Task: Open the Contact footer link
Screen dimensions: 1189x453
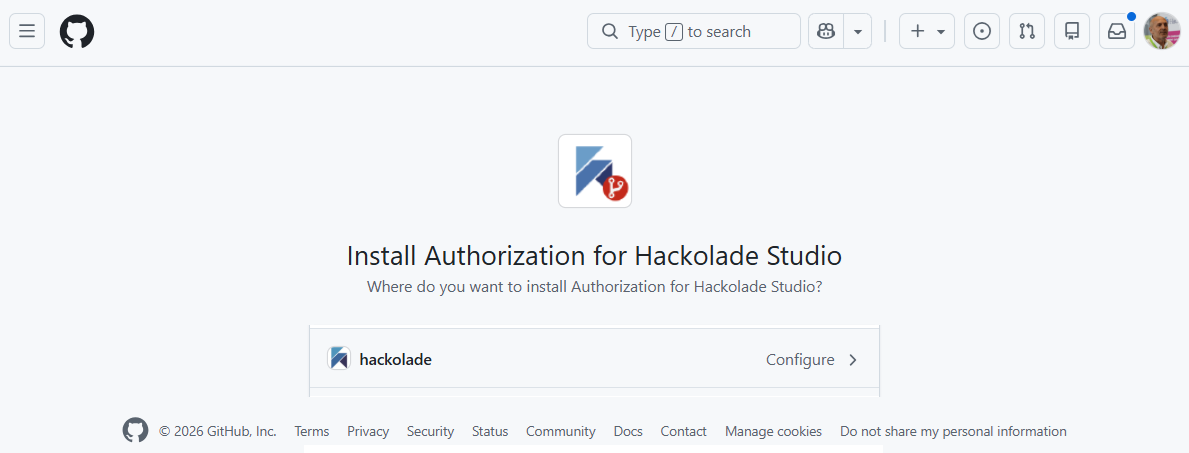Action: 683,431
